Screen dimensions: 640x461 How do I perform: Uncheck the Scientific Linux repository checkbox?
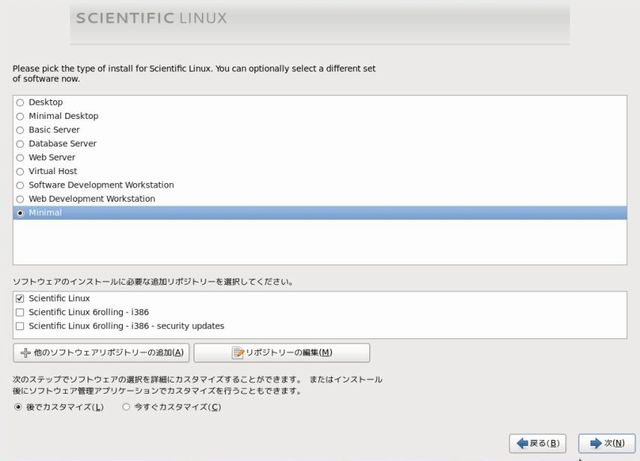tap(21, 298)
